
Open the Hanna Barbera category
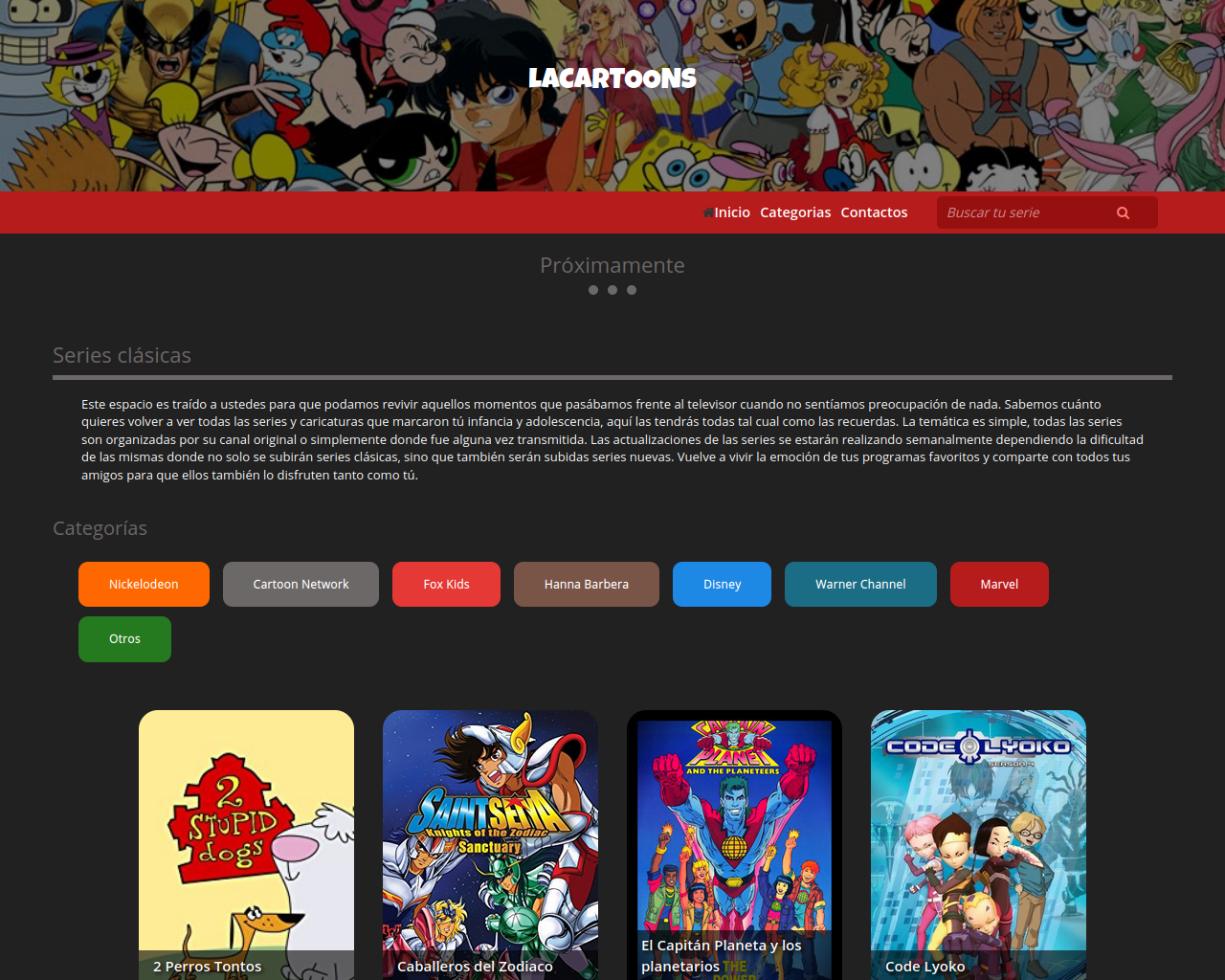pyautogui.click(x=587, y=584)
